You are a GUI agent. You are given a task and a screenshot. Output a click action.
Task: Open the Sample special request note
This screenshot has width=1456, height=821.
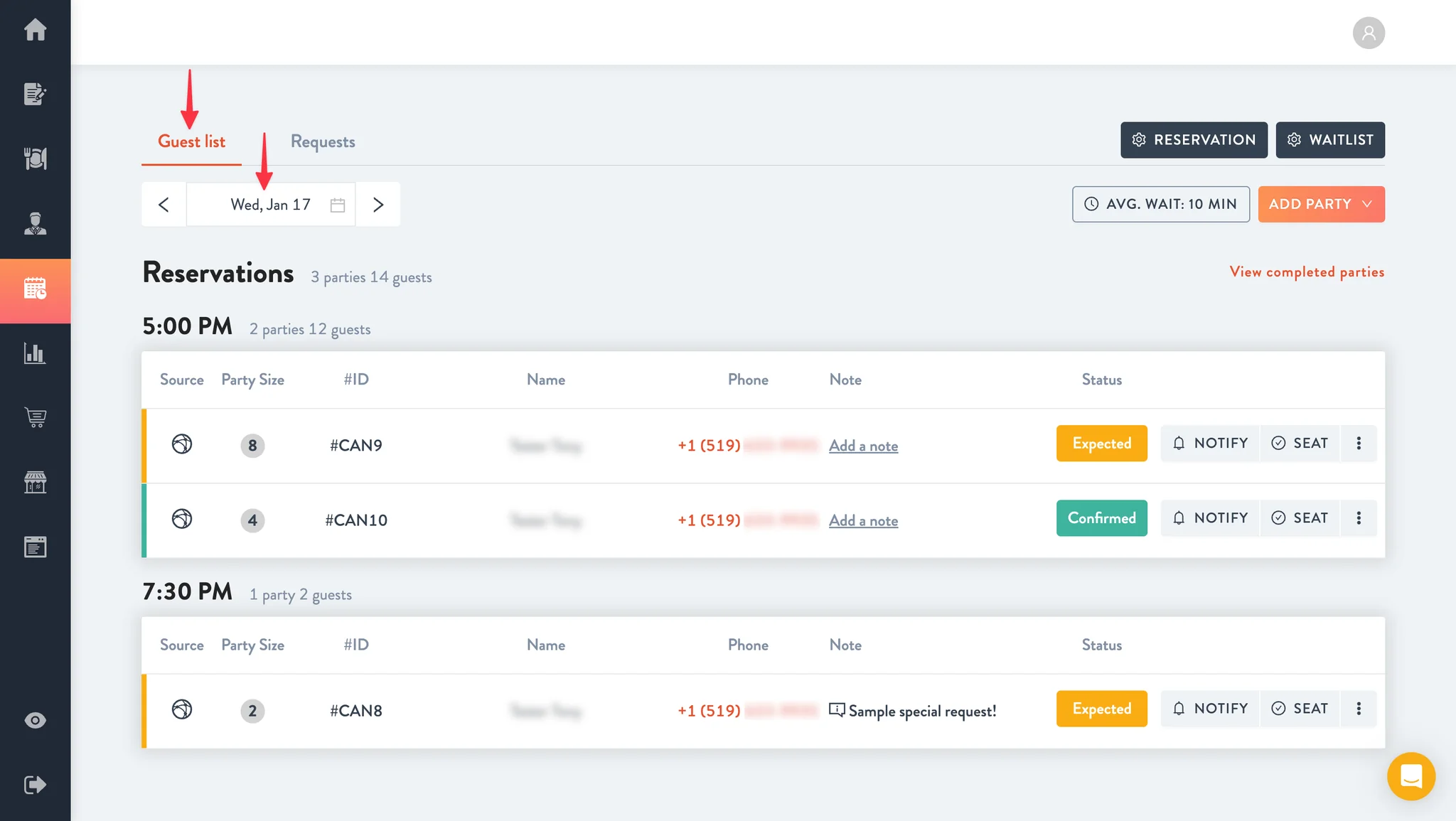pyautogui.click(x=913, y=711)
